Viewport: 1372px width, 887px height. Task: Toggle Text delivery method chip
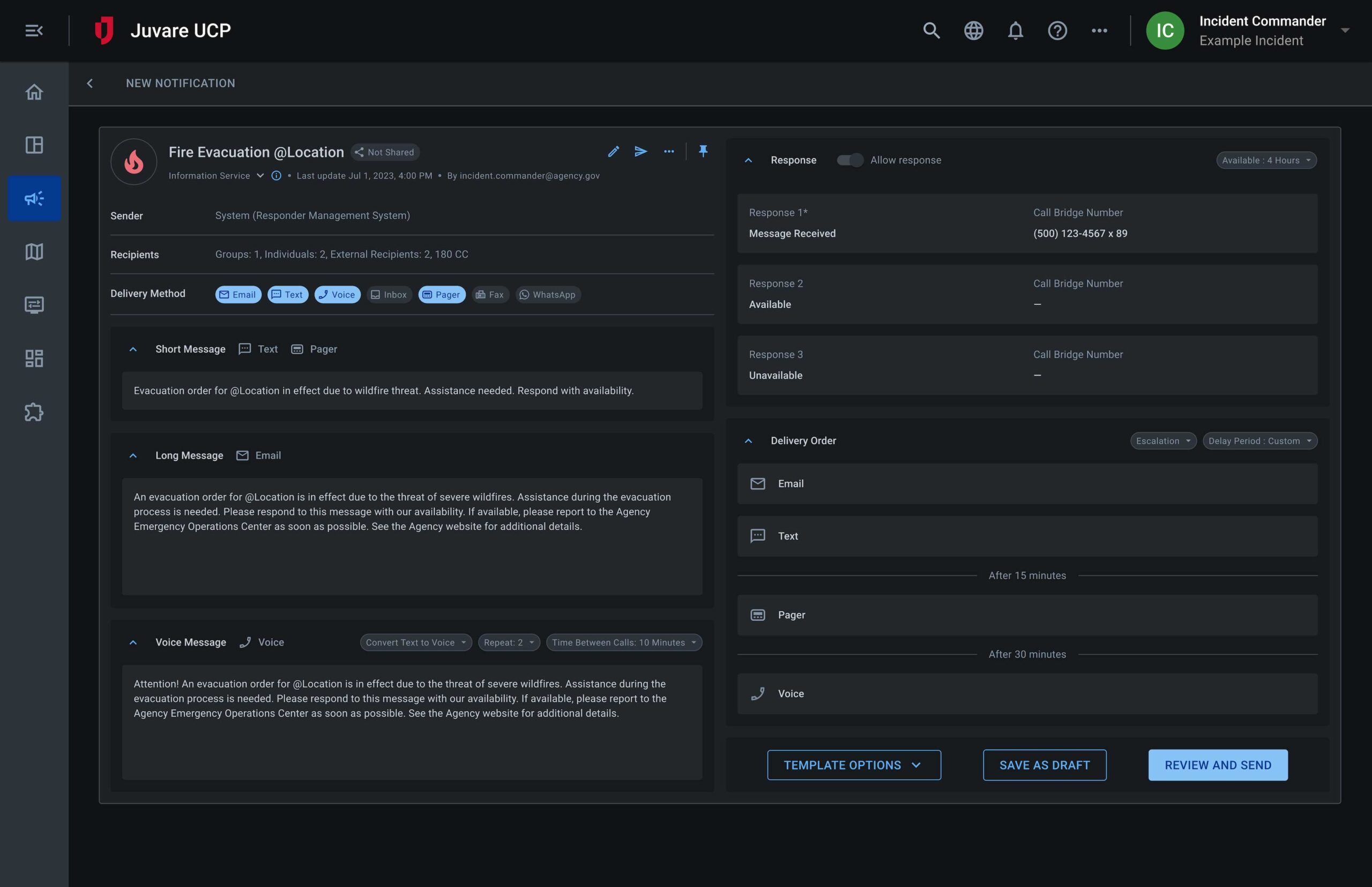point(287,294)
